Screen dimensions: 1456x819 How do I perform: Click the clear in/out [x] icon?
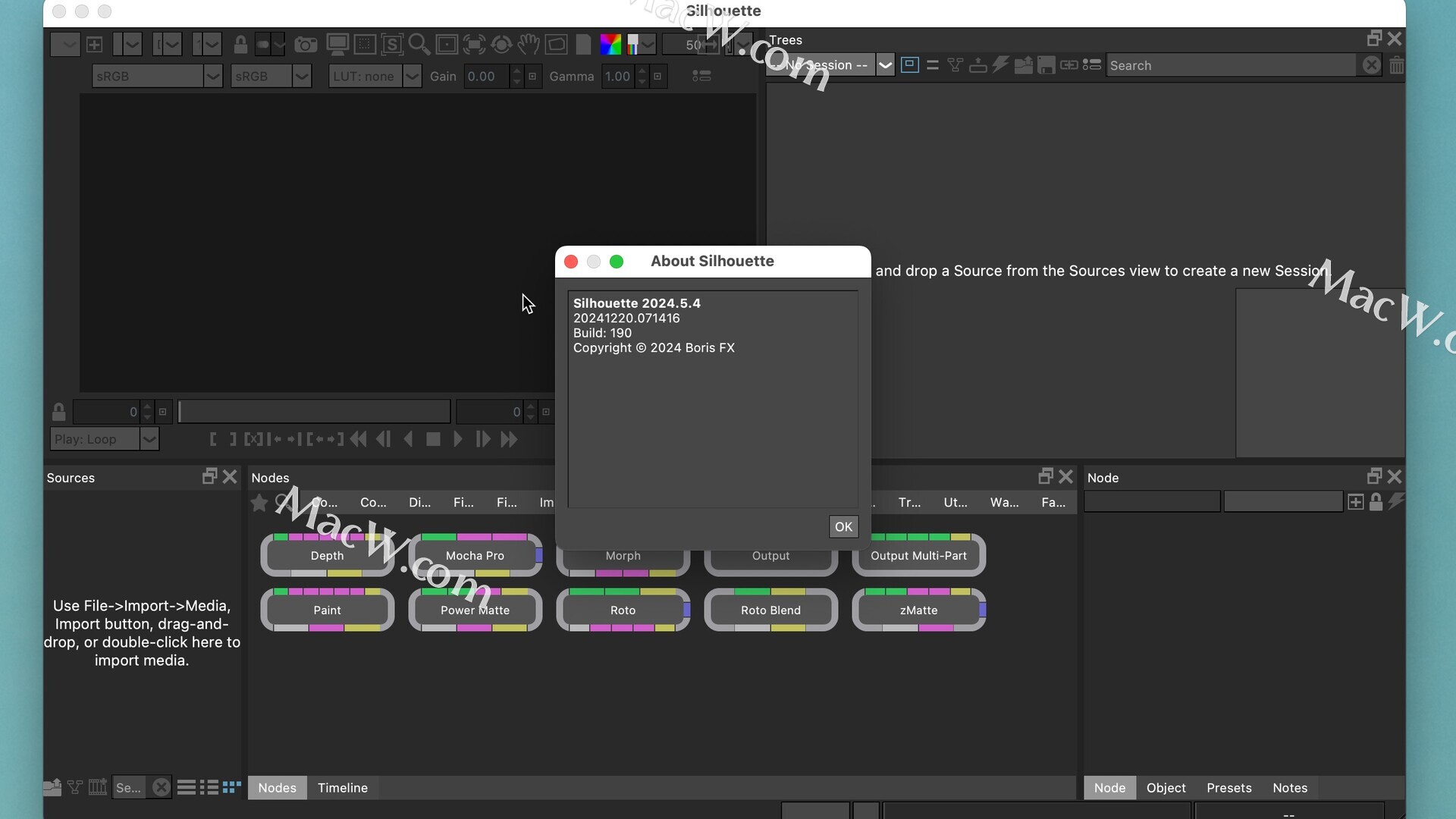point(253,439)
